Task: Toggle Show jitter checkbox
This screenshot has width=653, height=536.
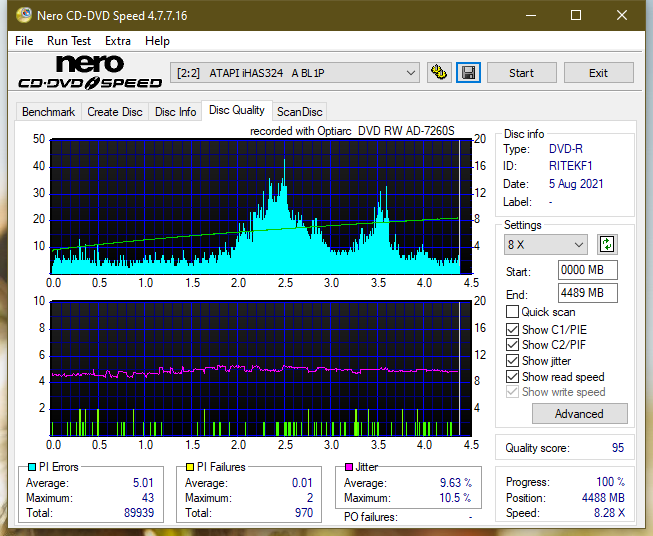Action: pos(512,361)
